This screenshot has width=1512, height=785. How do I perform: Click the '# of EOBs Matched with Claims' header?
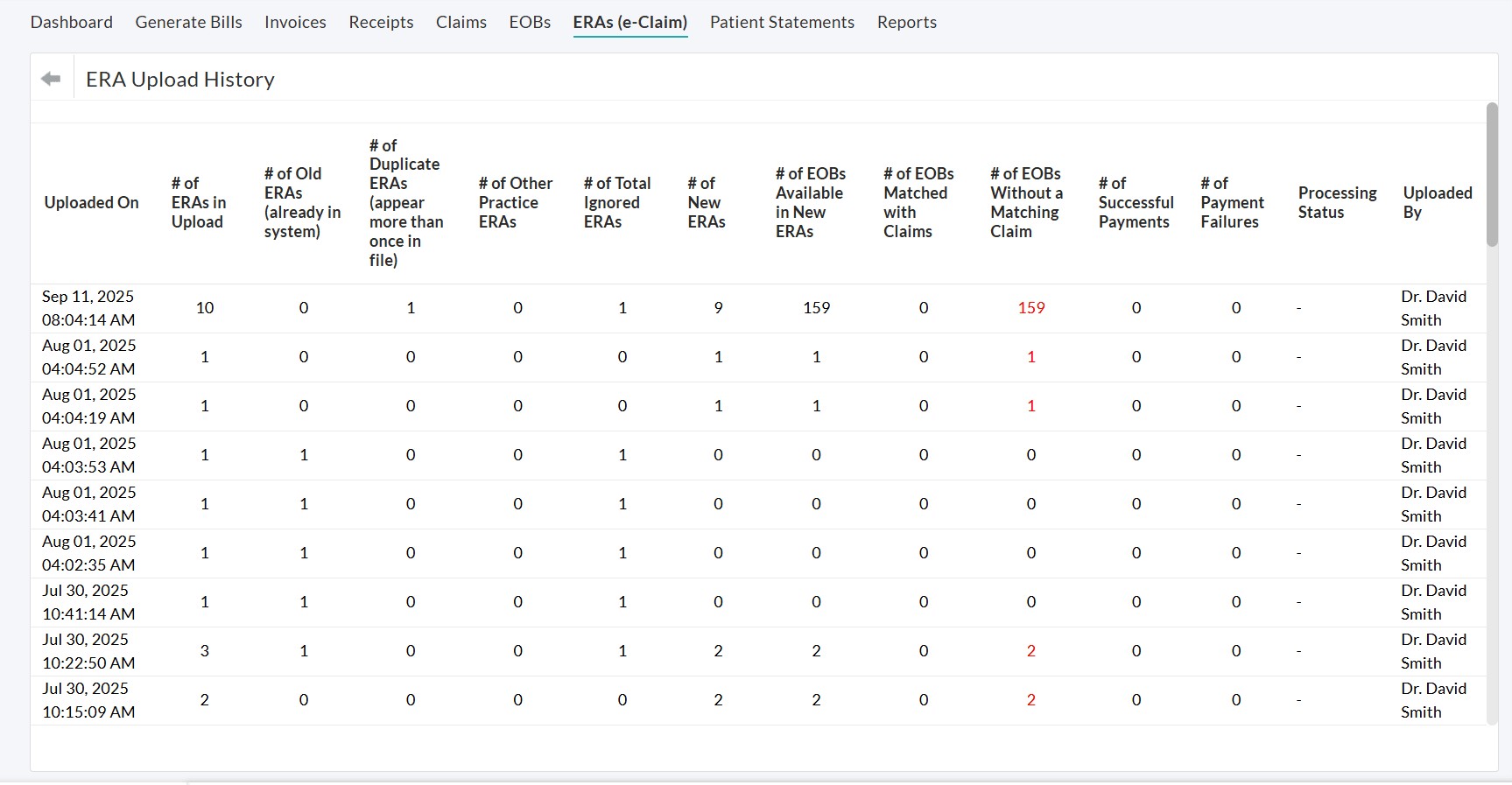click(x=918, y=203)
